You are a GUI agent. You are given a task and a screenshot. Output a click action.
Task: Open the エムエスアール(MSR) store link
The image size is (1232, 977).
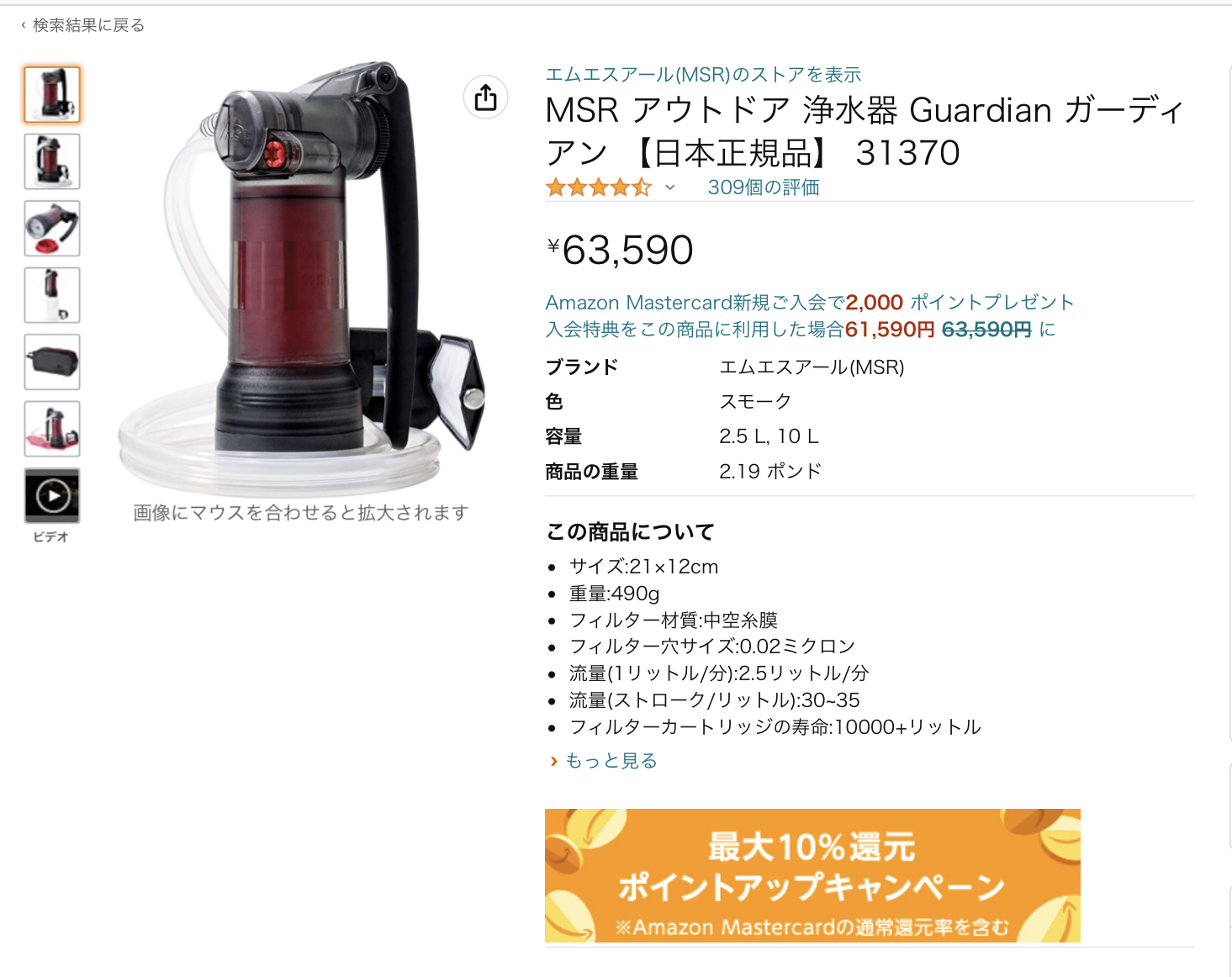coord(703,75)
